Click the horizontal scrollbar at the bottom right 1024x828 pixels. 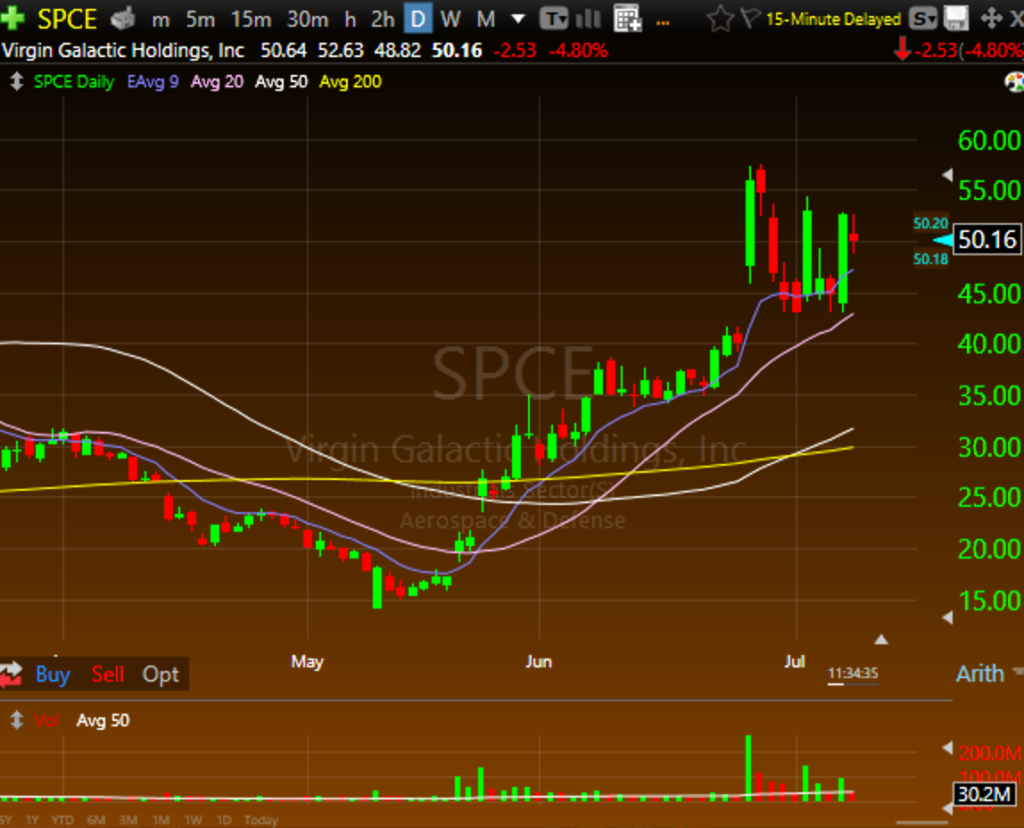923,823
